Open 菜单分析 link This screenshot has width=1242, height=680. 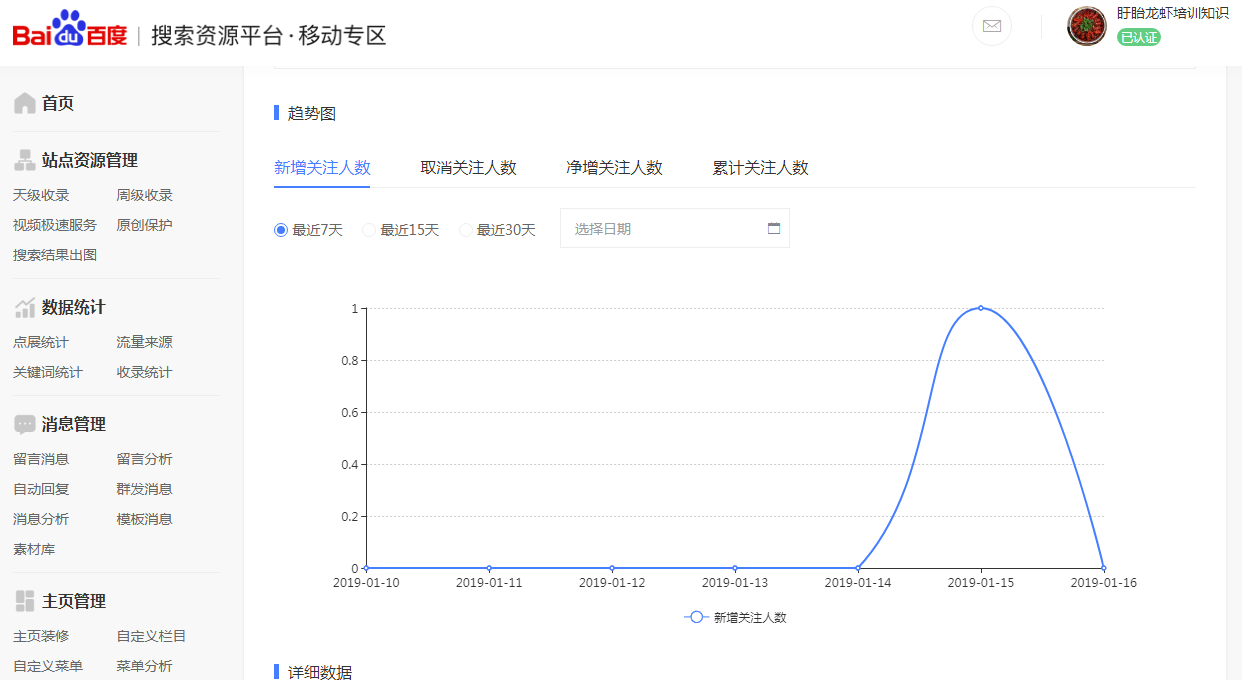coord(144,666)
